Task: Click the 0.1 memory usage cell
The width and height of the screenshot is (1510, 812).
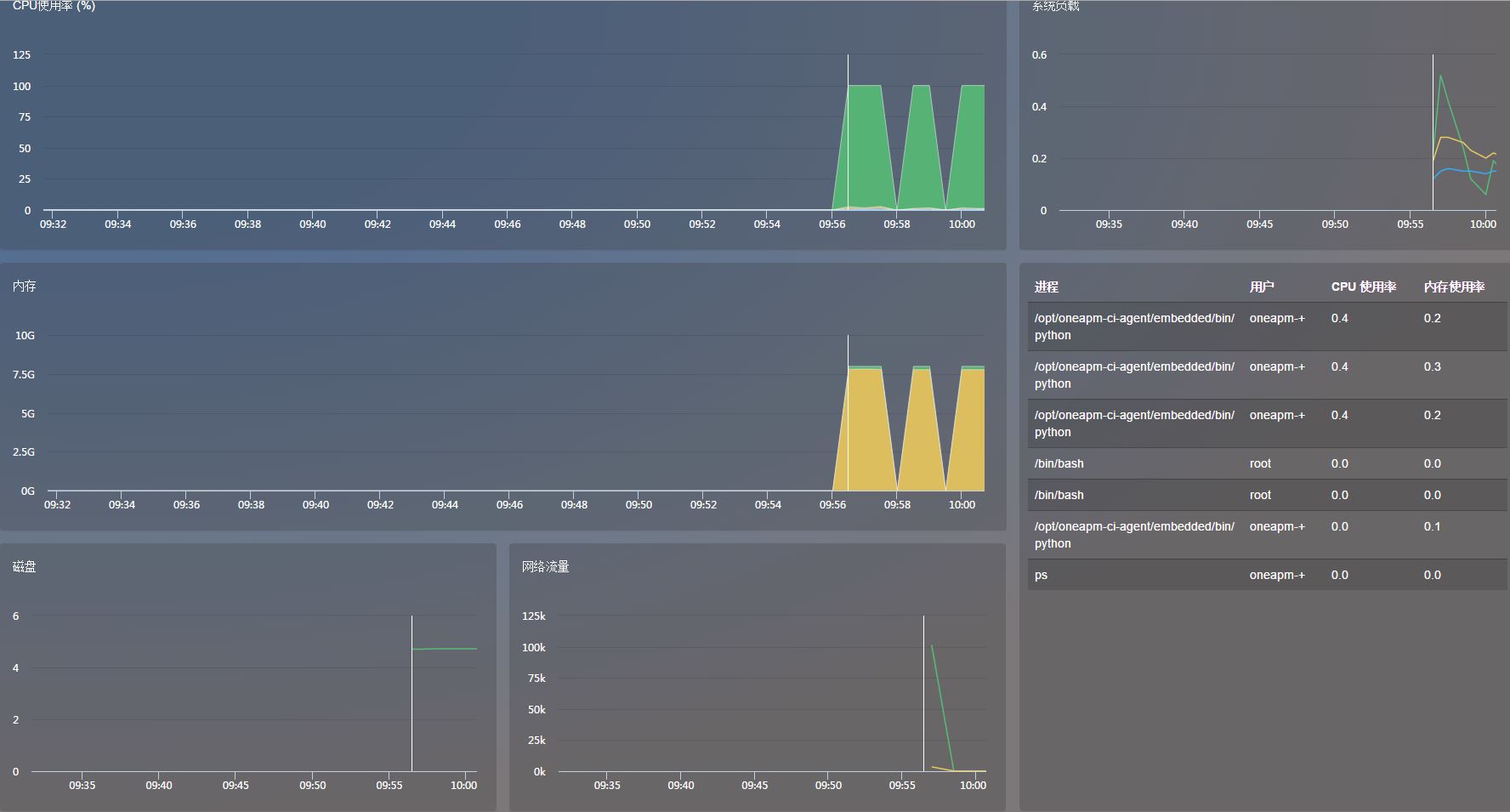Action: [1433, 526]
